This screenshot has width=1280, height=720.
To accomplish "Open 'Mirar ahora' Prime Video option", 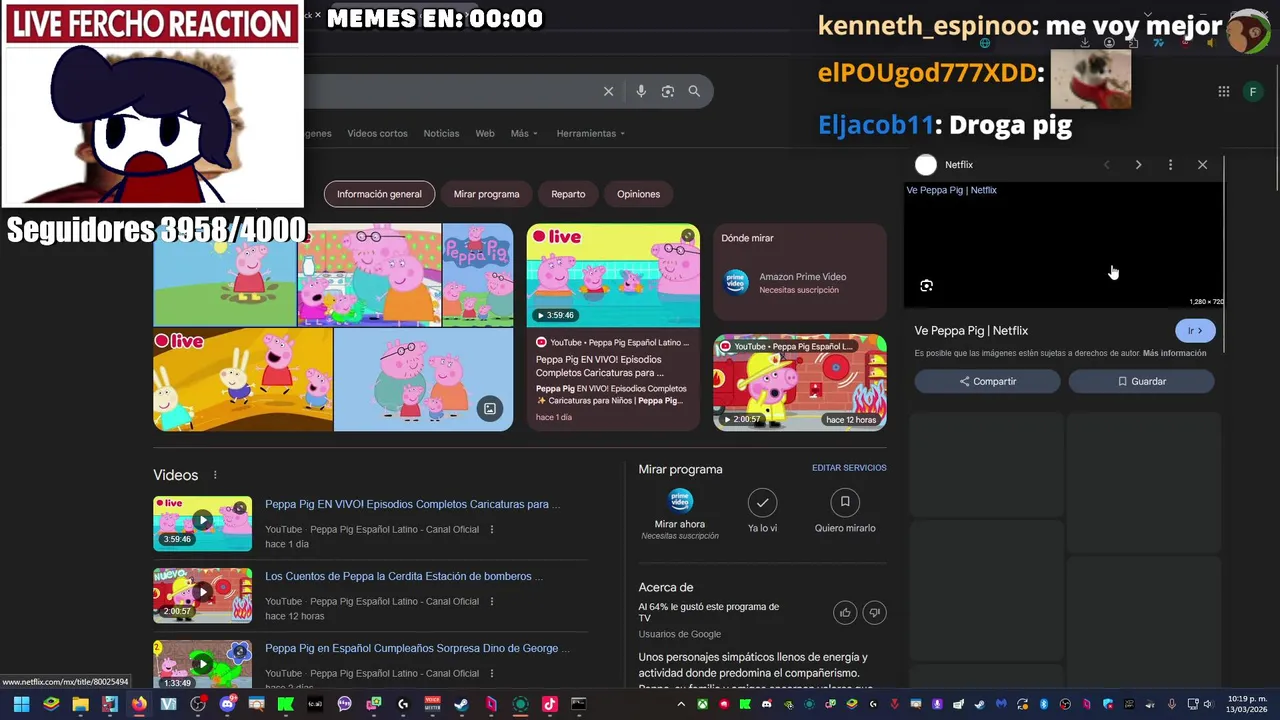I will pos(680,514).
